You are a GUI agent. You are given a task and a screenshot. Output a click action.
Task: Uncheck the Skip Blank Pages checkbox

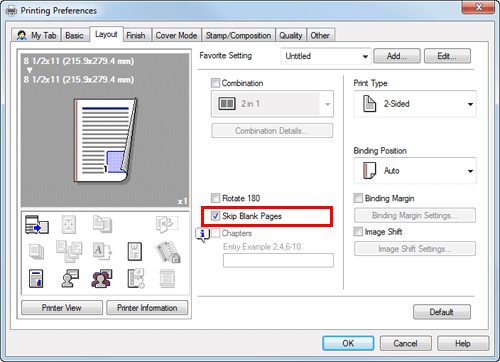[215, 216]
